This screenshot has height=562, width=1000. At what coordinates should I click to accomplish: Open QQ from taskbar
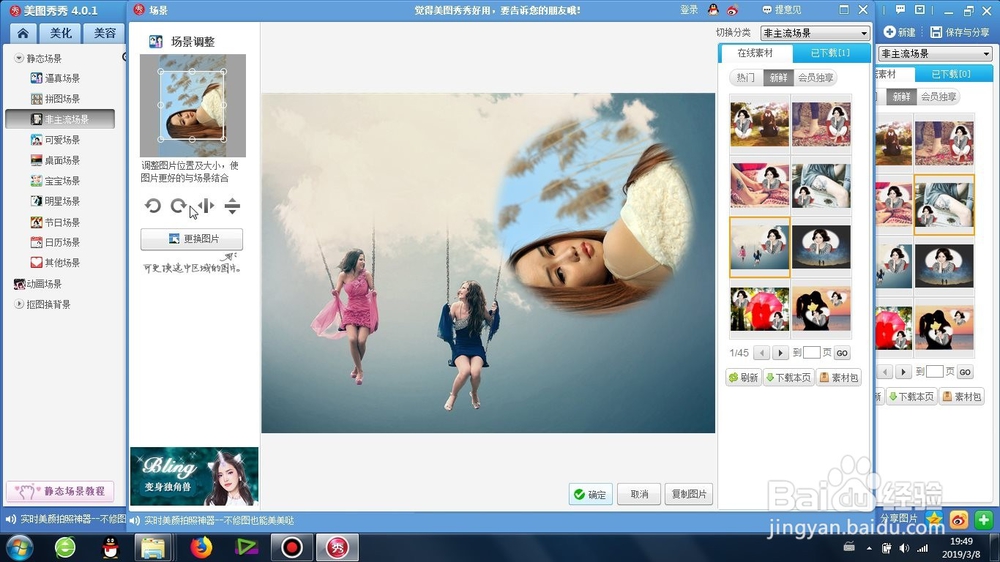coord(110,547)
